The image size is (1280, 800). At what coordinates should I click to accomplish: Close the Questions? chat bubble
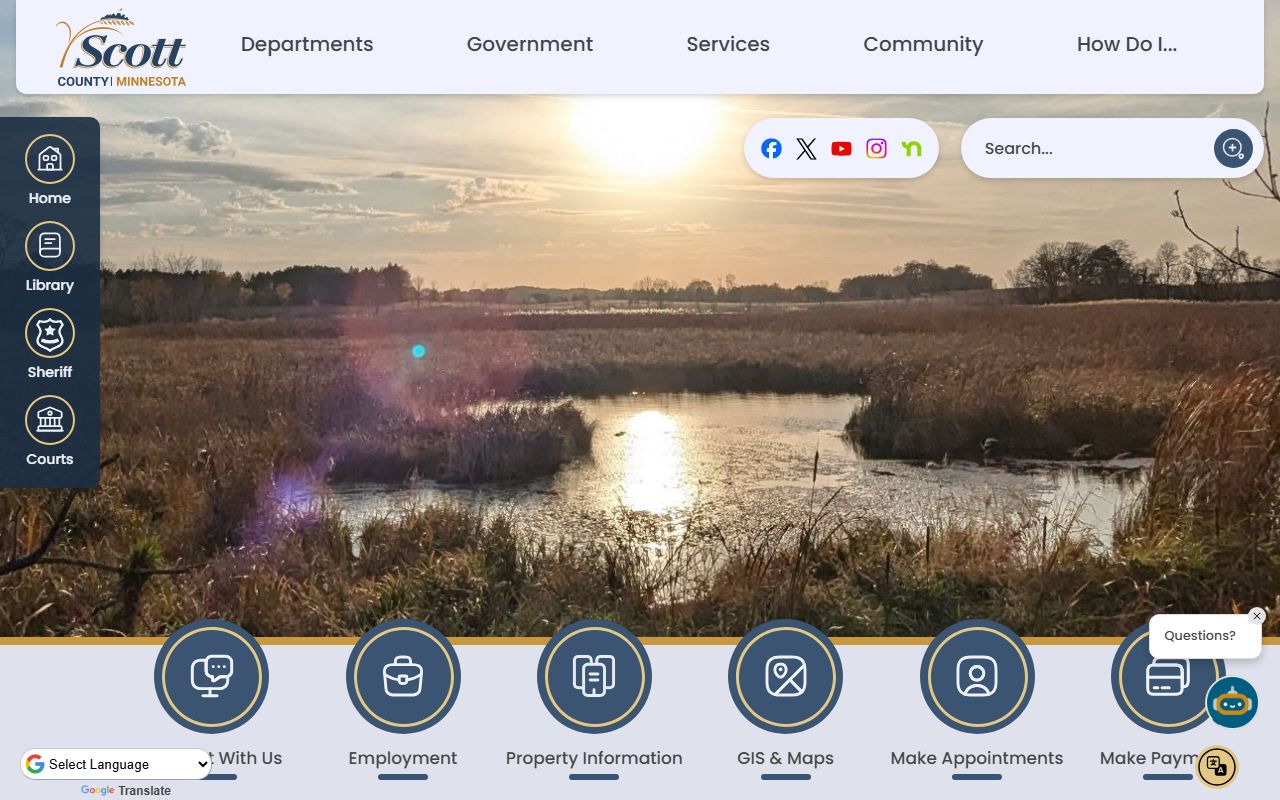(1257, 616)
